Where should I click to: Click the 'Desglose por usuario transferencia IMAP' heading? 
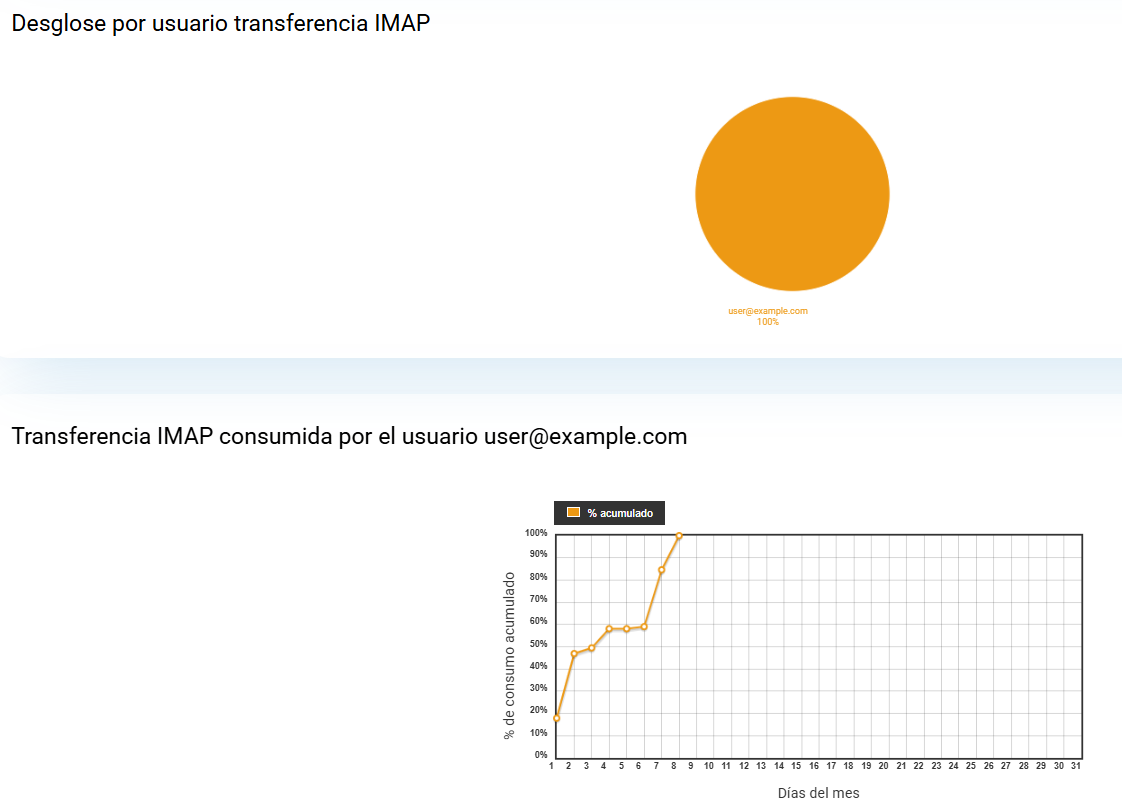pos(220,24)
